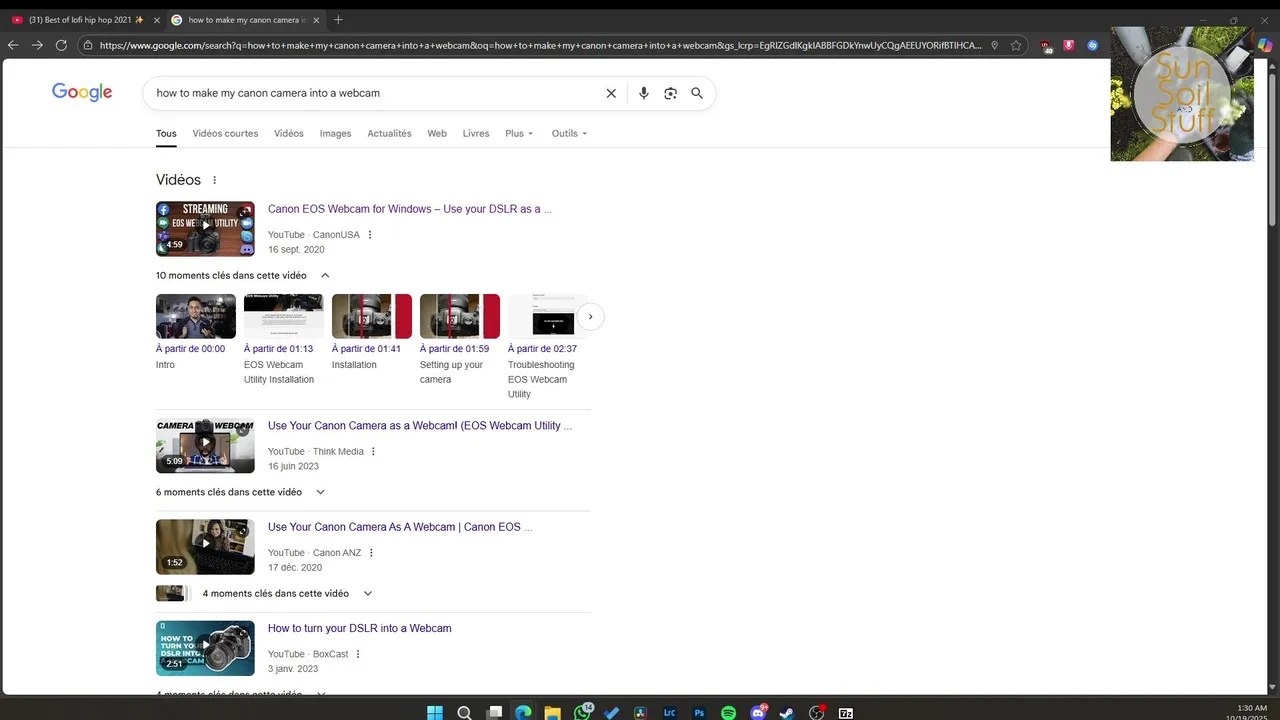Image resolution: width=1280 pixels, height=720 pixels.
Task: Open Copilot in the browser sidebar
Action: (x=1265, y=45)
